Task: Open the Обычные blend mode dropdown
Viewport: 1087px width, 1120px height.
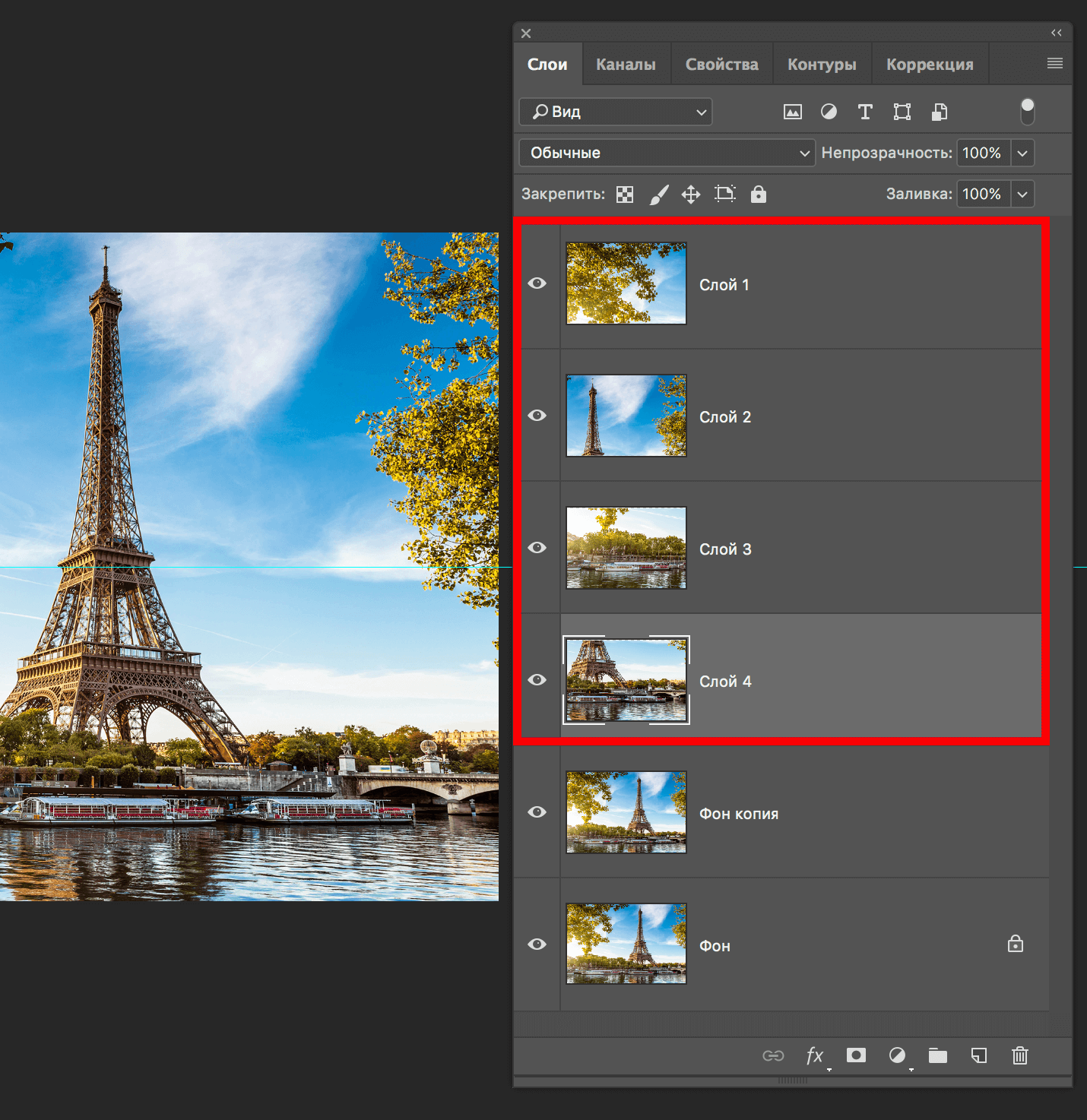Action: [667, 153]
